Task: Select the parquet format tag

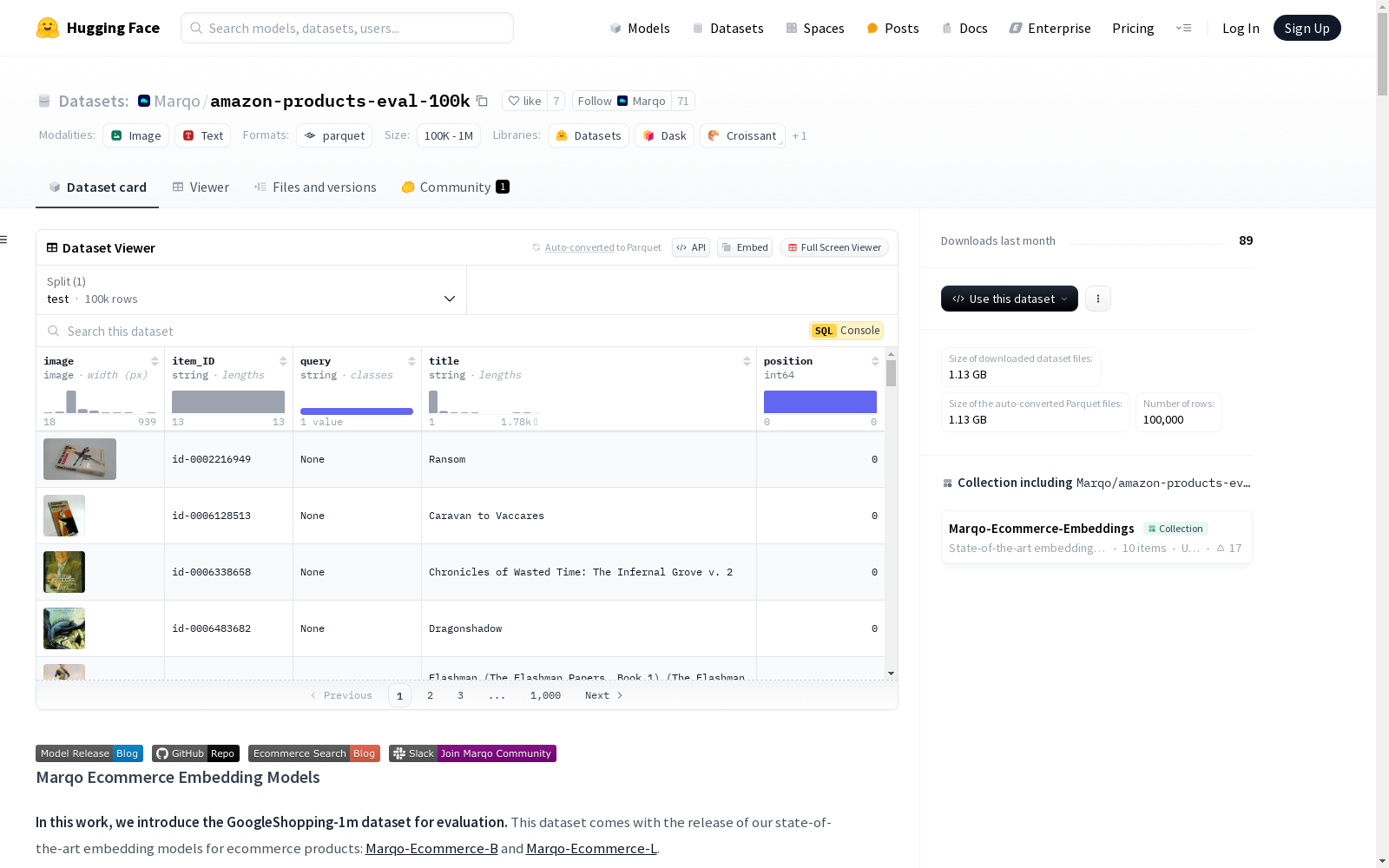Action: [334, 135]
